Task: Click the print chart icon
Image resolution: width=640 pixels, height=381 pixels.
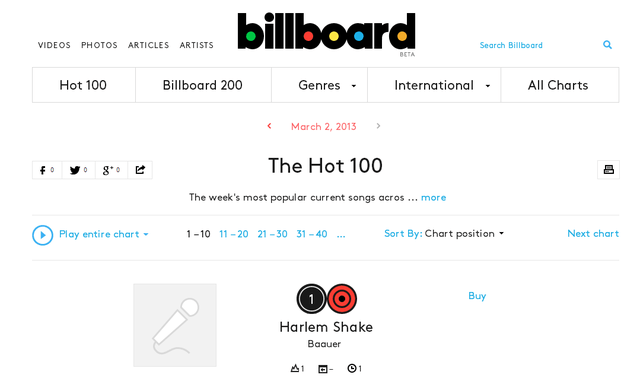Action: pyautogui.click(x=609, y=169)
